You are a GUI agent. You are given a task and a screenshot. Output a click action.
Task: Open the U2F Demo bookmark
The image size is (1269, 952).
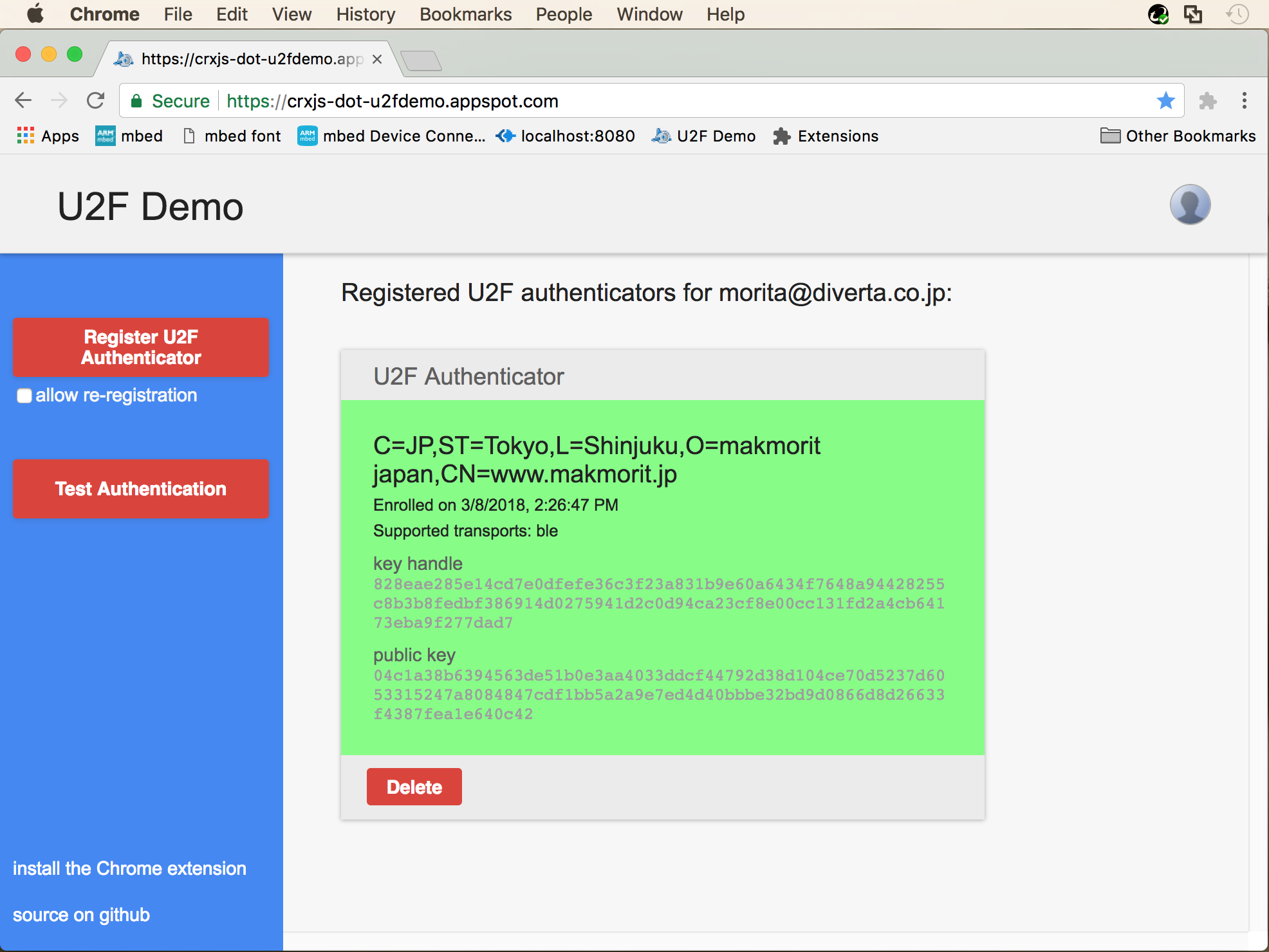coord(703,136)
